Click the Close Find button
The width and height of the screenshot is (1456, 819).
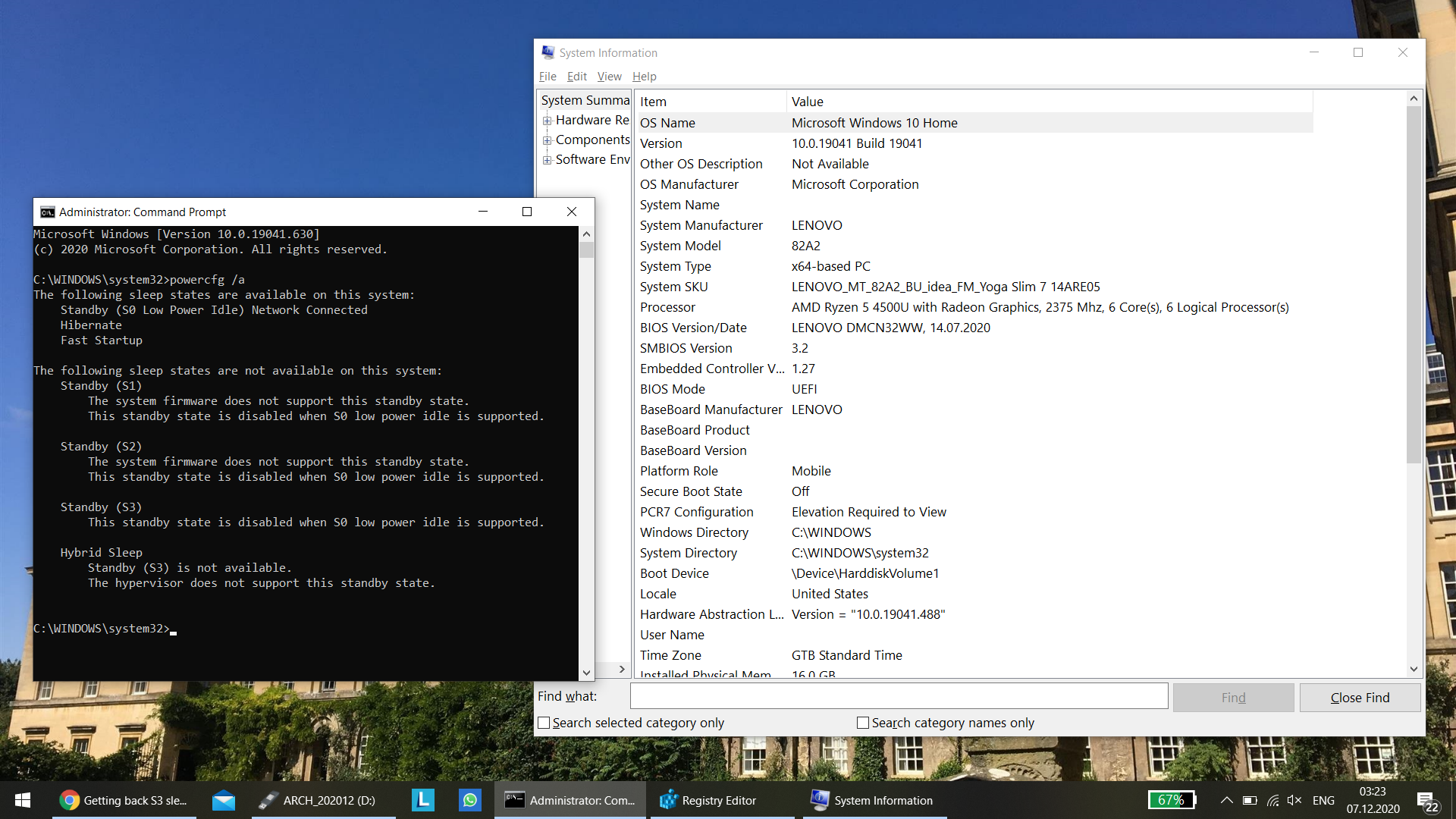pos(1360,698)
